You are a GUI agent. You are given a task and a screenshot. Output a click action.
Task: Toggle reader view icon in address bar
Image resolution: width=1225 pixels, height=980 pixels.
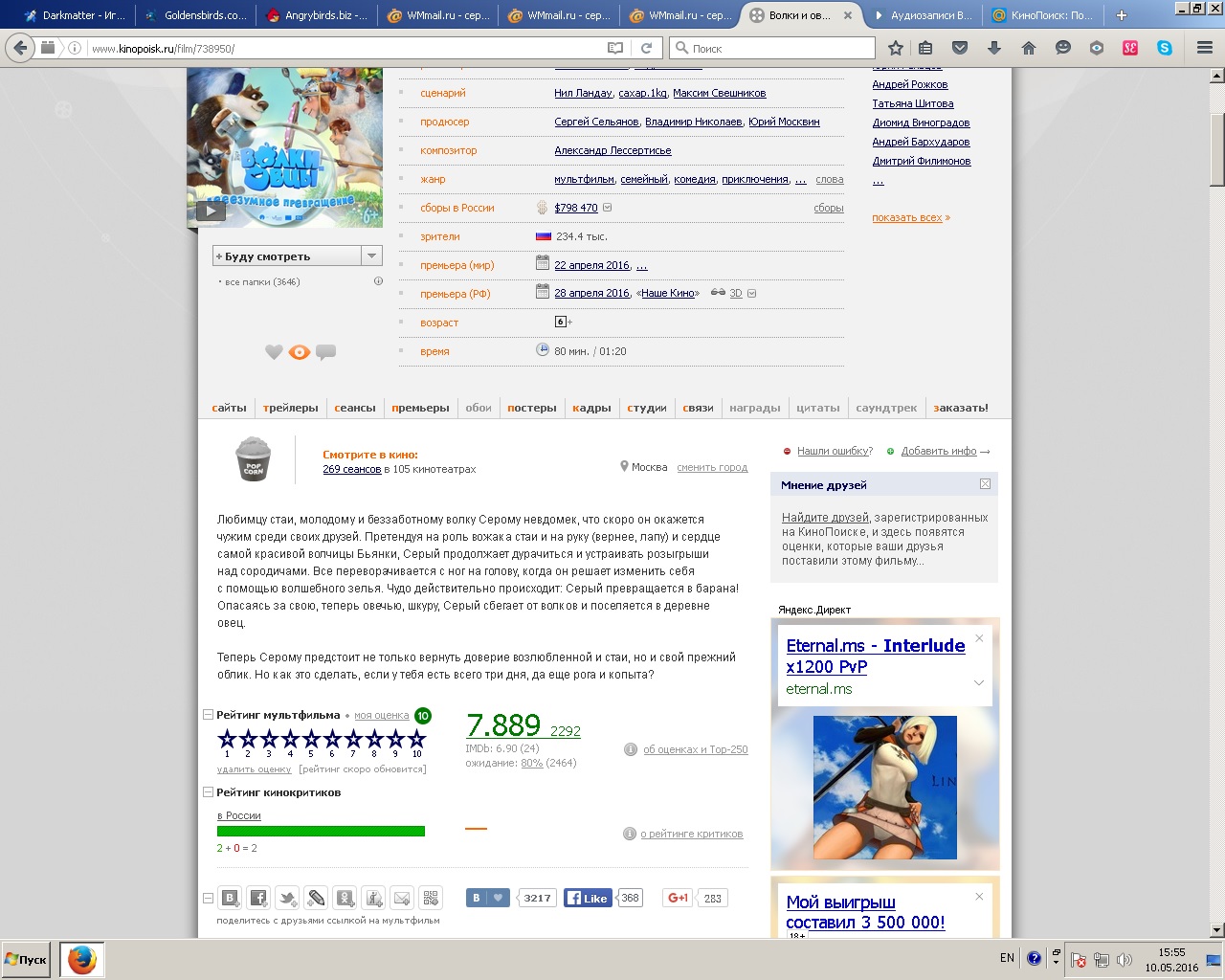coord(615,48)
